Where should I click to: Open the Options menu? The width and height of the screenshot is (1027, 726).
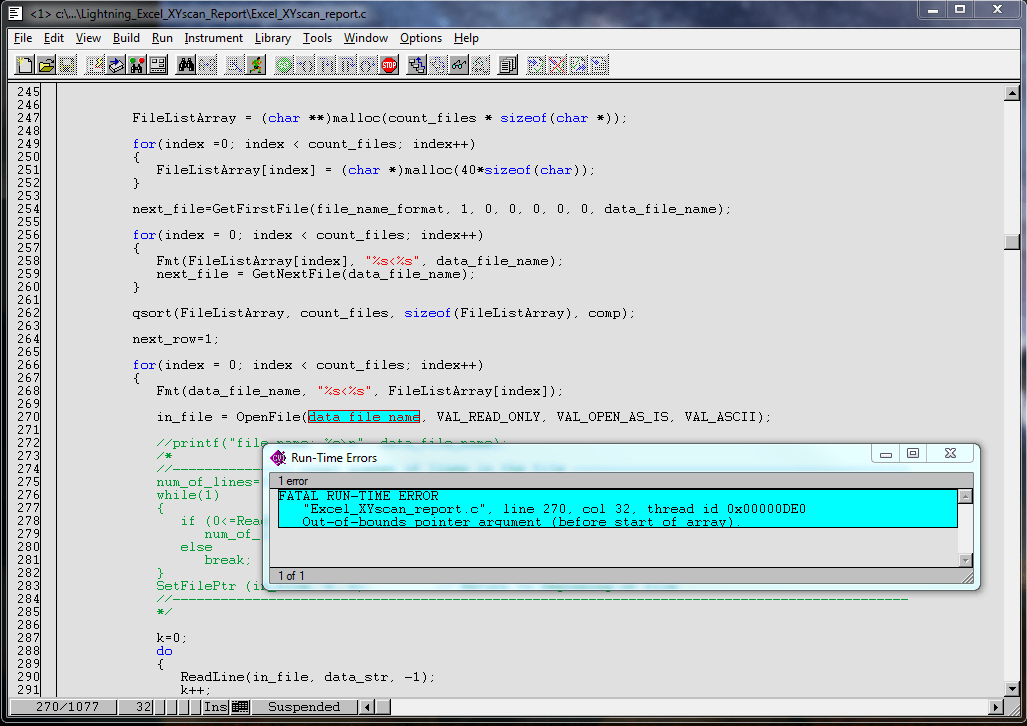coord(421,38)
